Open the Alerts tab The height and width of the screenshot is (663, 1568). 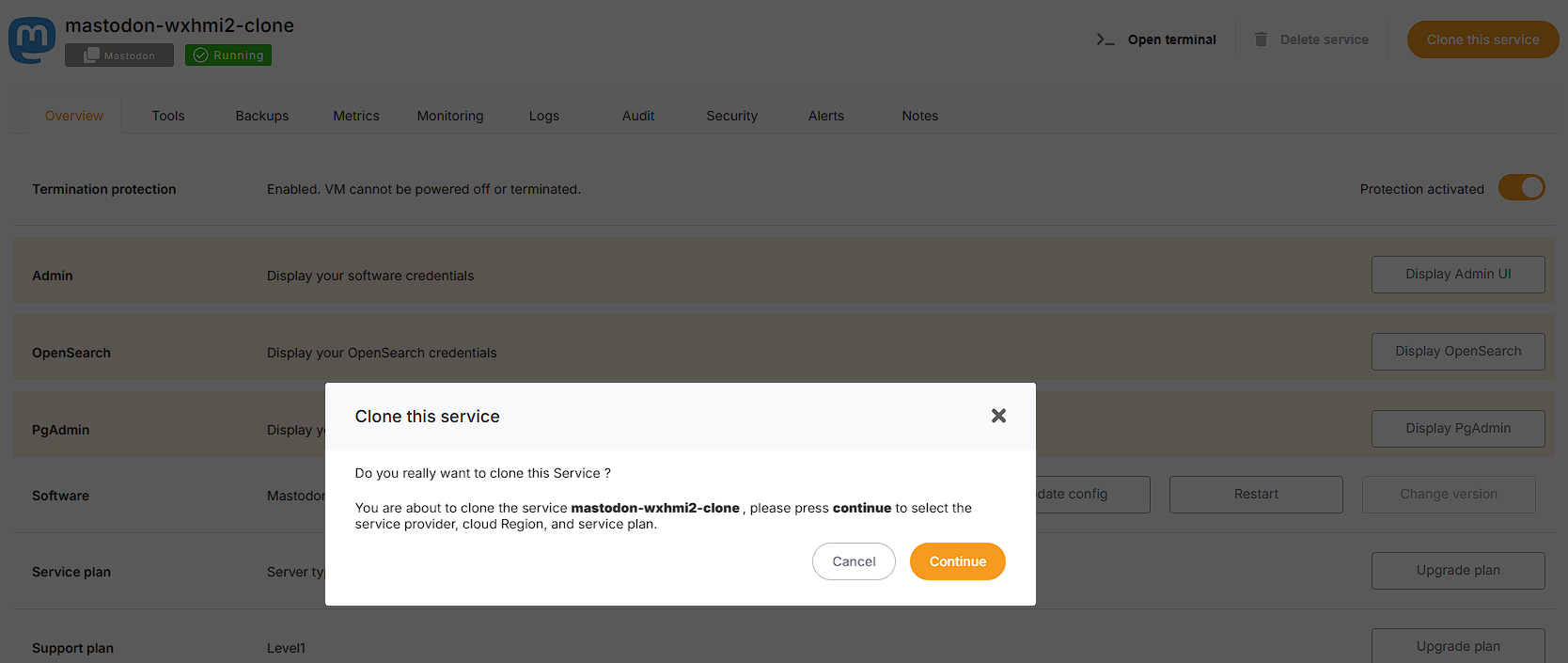click(x=826, y=116)
